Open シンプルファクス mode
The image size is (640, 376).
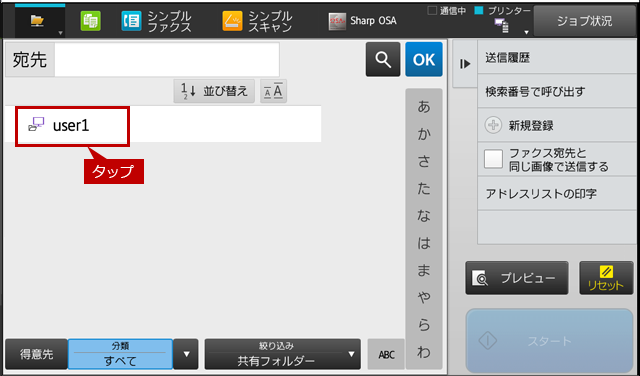click(x=156, y=21)
